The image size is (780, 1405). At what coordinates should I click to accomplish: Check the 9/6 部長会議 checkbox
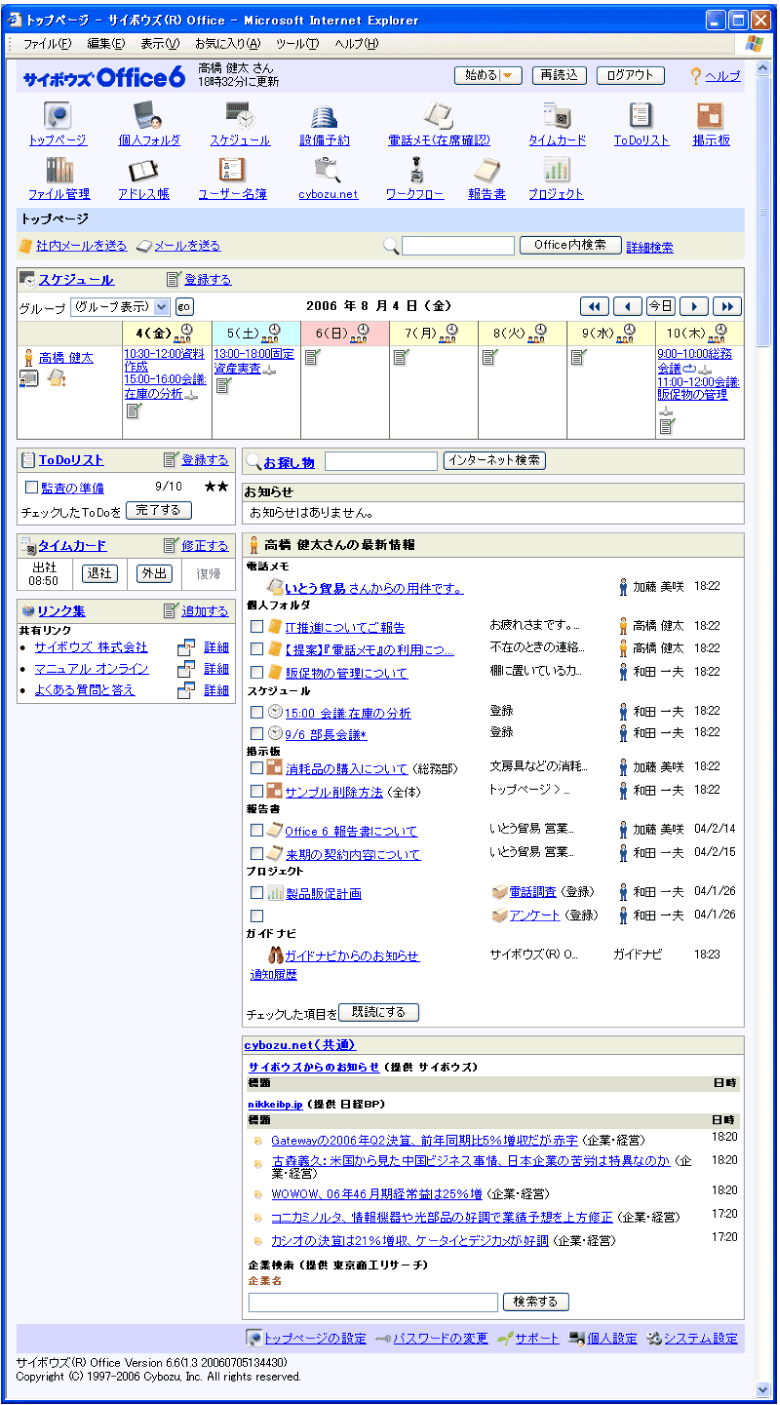[x=257, y=733]
